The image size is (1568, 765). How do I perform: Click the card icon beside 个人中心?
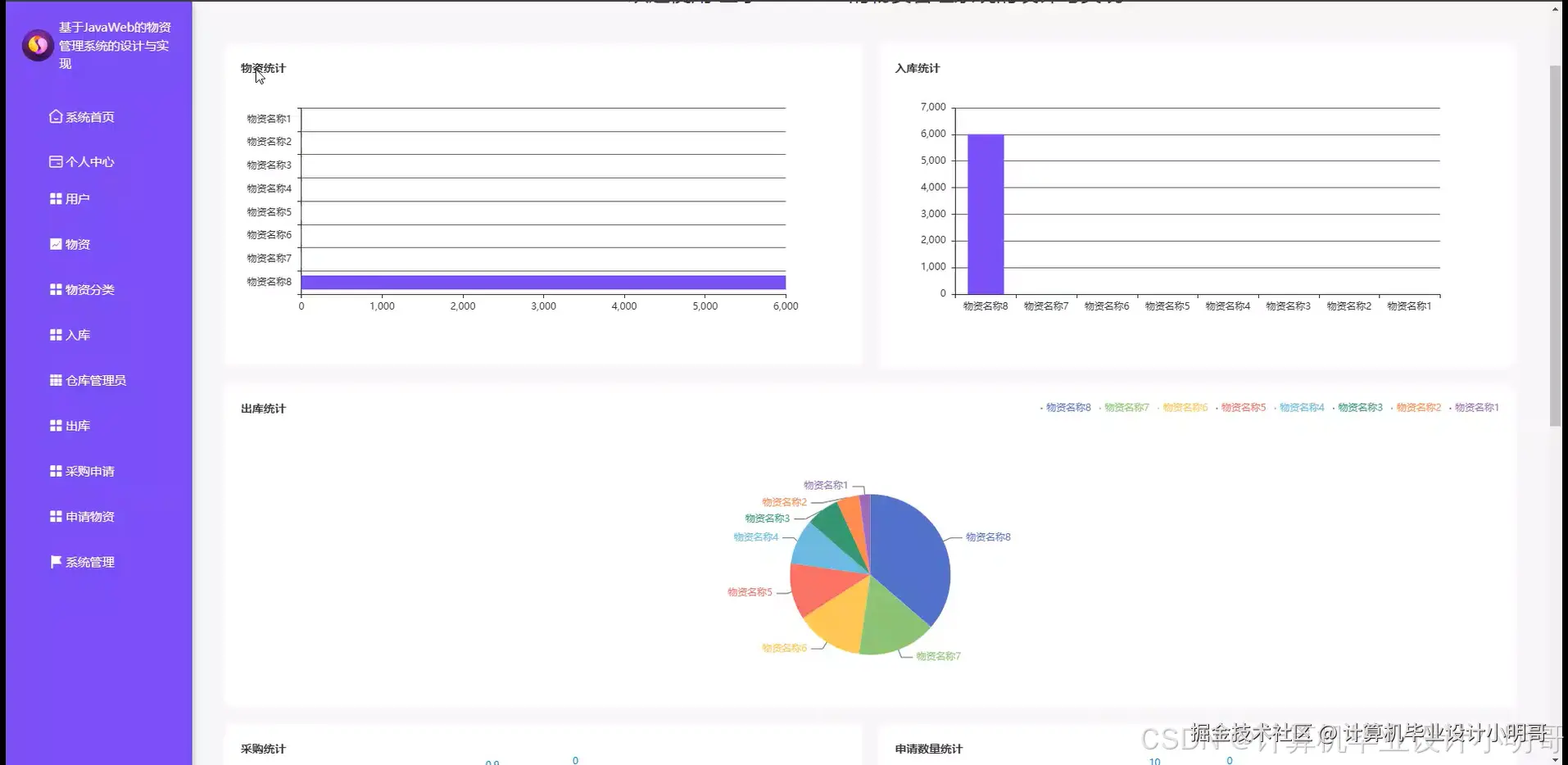click(x=56, y=161)
